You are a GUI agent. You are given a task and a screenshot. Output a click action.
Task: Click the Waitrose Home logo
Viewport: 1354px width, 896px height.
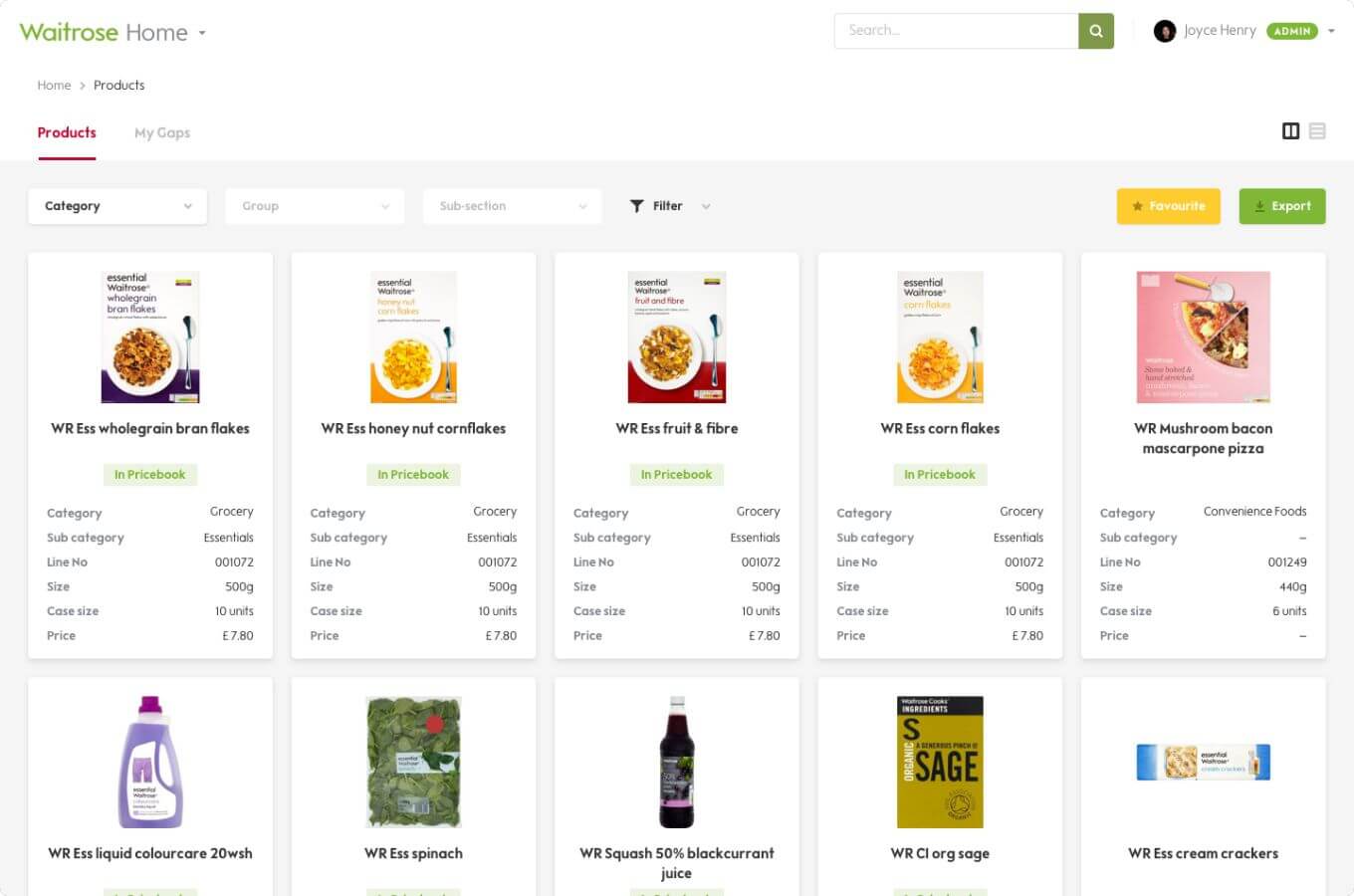pyautogui.click(x=104, y=32)
